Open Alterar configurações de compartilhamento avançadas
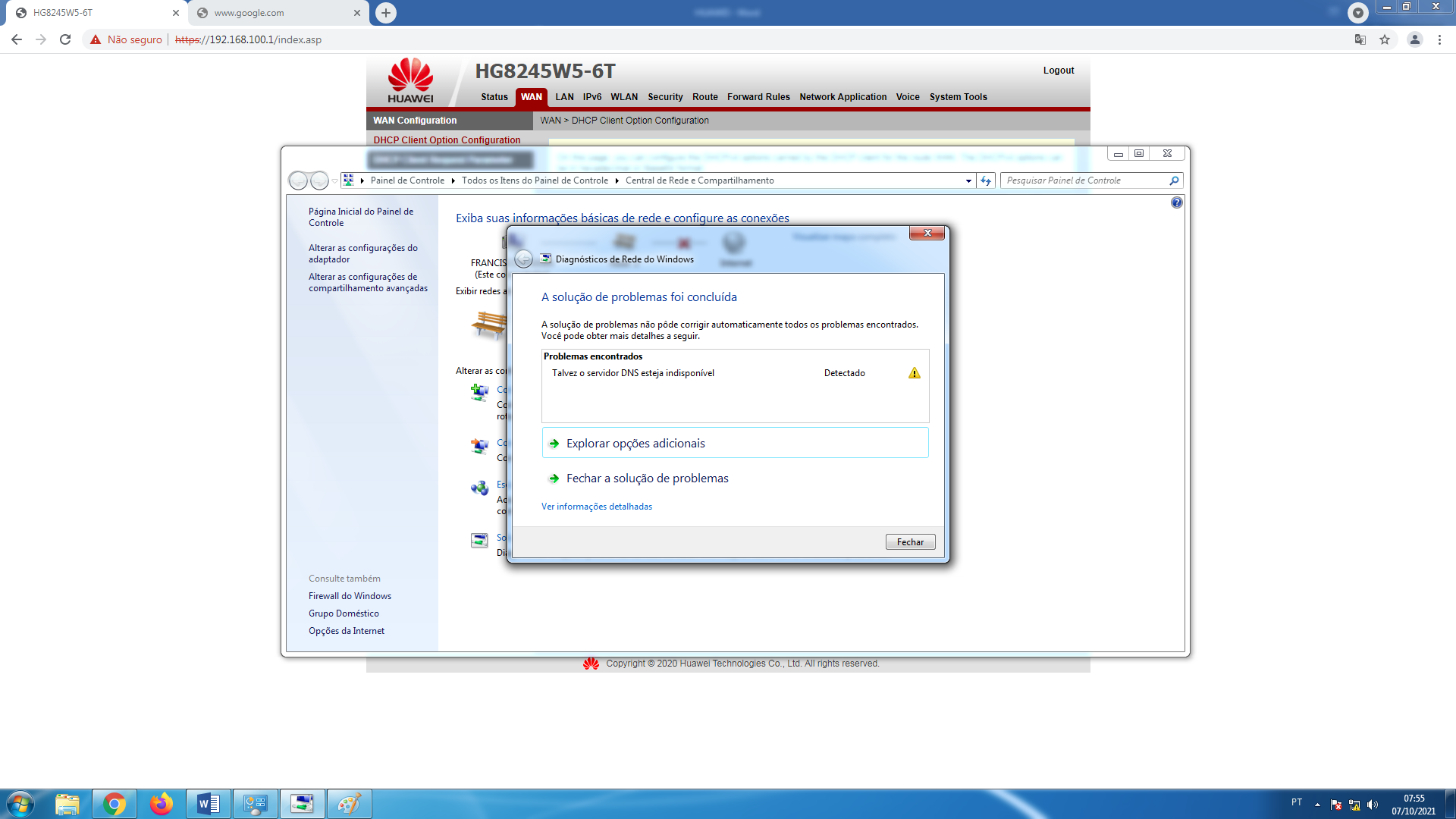1456x819 pixels. coord(368,282)
